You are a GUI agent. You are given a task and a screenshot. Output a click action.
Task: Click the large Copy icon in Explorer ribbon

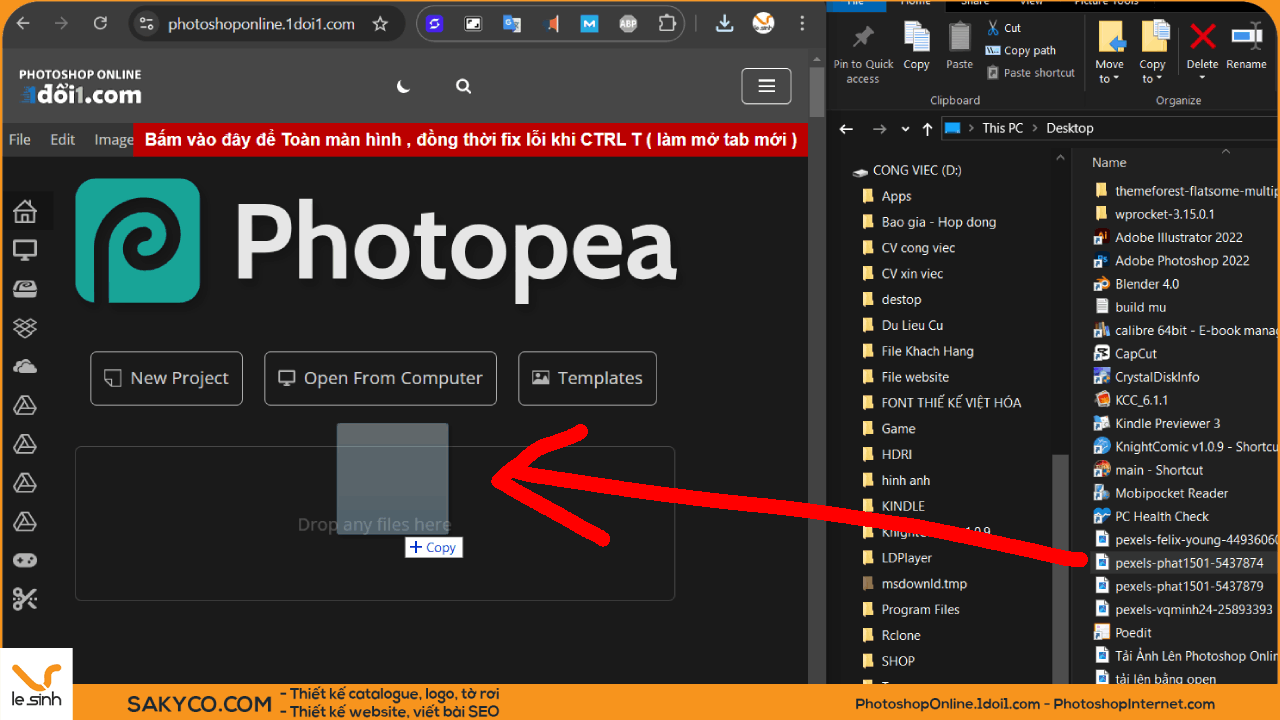click(917, 46)
